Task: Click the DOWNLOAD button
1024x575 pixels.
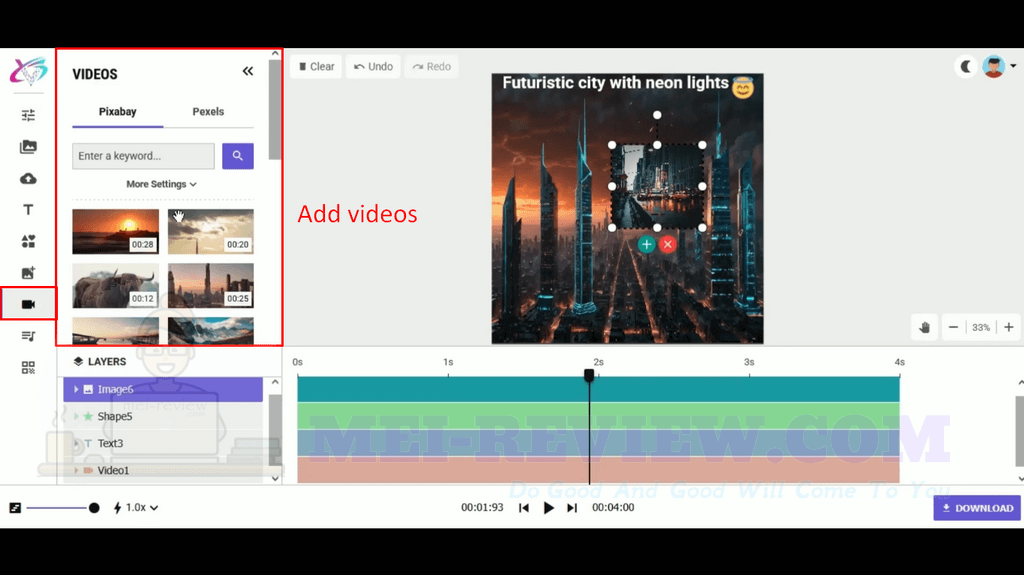Action: (x=977, y=508)
